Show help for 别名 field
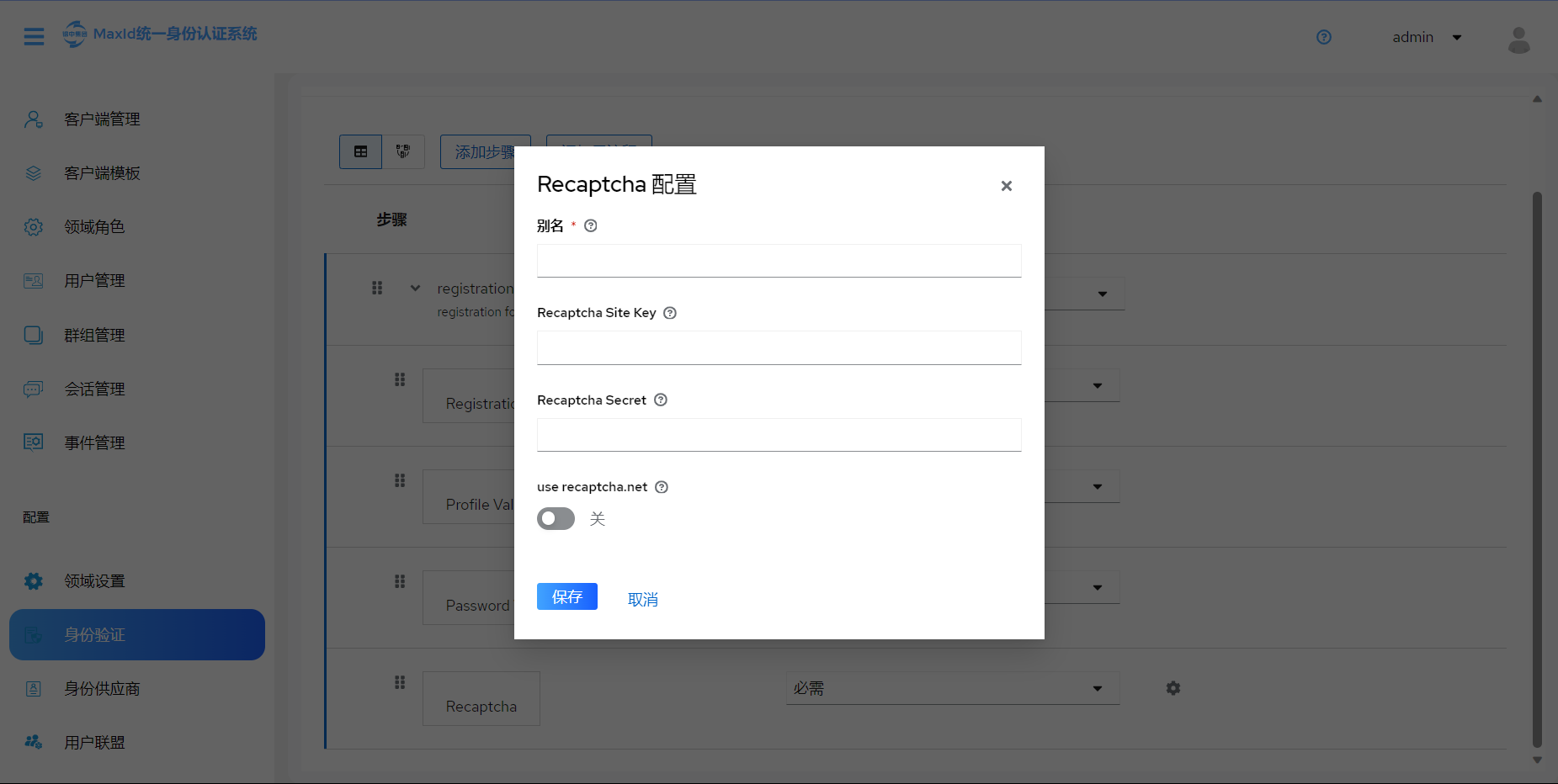Screen dimensions: 1558x784 (591, 225)
